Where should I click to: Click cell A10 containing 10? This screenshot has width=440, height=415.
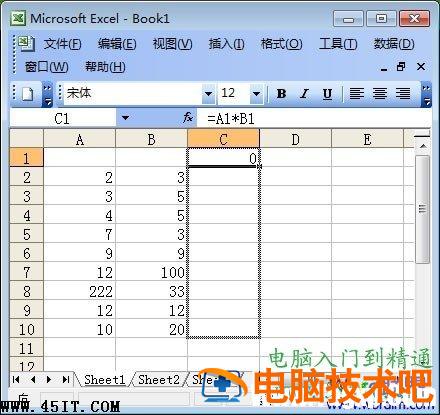coord(80,329)
